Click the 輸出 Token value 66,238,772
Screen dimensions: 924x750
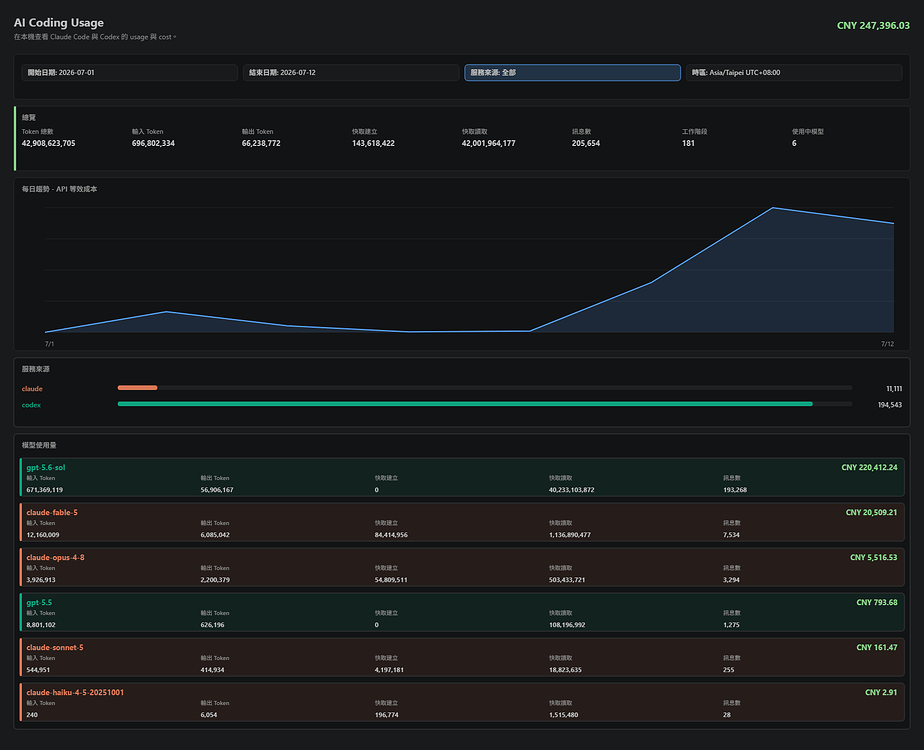coord(261,143)
